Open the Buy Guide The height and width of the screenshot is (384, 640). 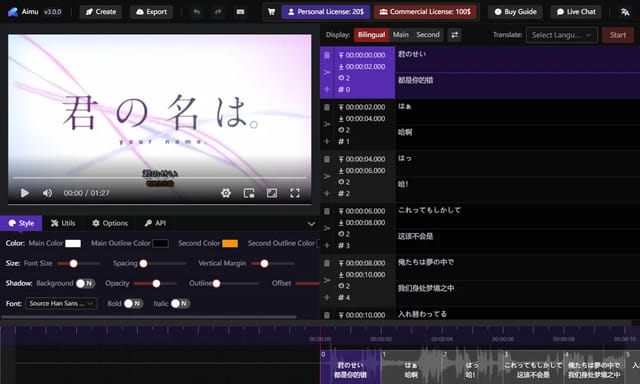coord(516,12)
